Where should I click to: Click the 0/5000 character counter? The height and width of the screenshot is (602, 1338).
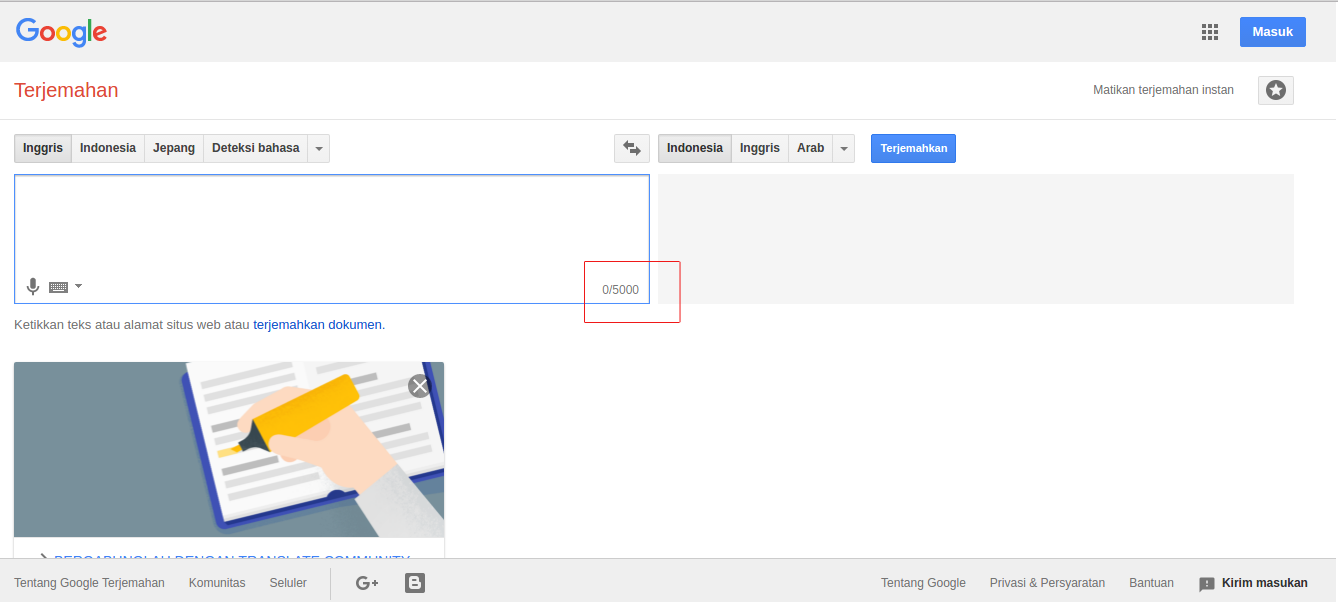(x=620, y=290)
